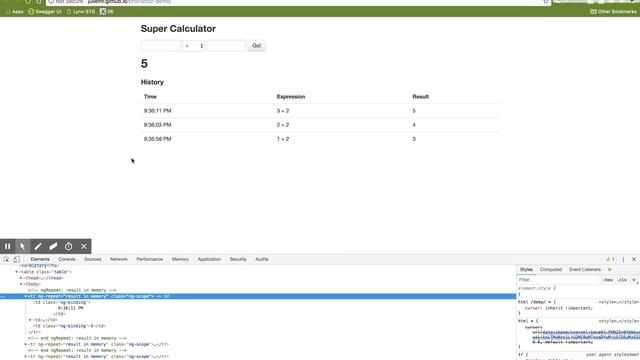640x360 pixels.
Task: Open the Memory tab
Action: [x=180, y=259]
